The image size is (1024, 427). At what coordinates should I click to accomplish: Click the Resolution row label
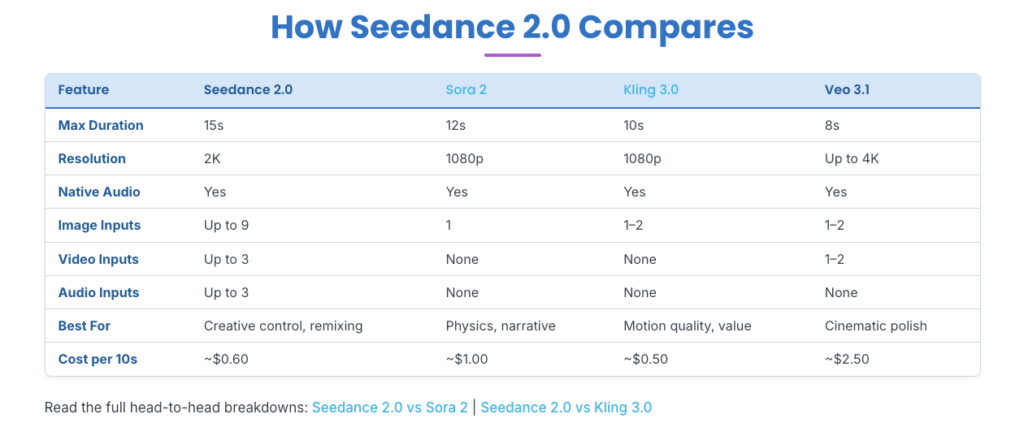[x=92, y=159]
